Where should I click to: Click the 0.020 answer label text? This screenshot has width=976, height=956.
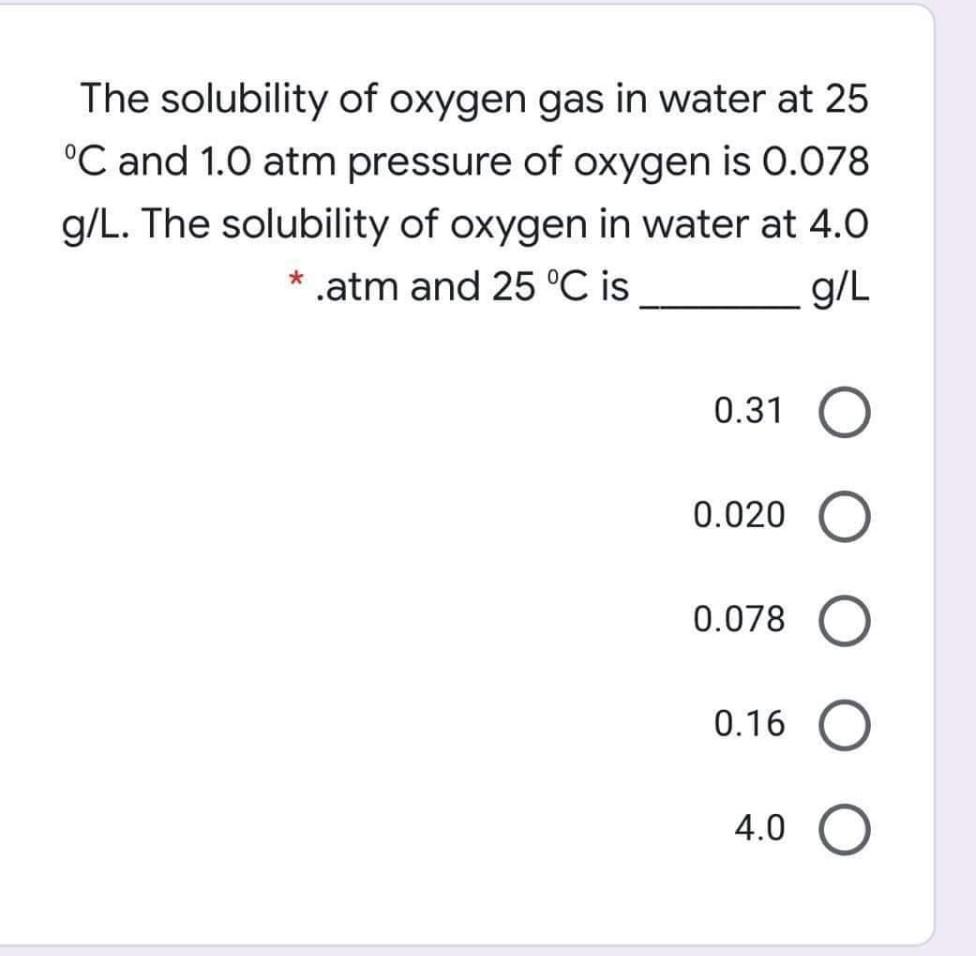point(737,517)
